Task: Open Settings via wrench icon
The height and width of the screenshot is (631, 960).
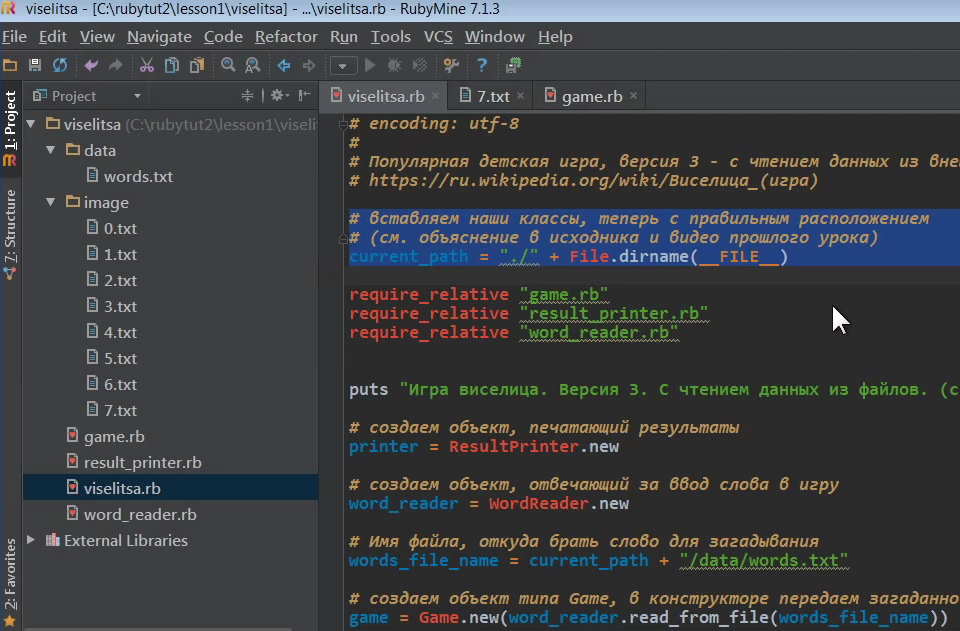Action: pos(451,65)
